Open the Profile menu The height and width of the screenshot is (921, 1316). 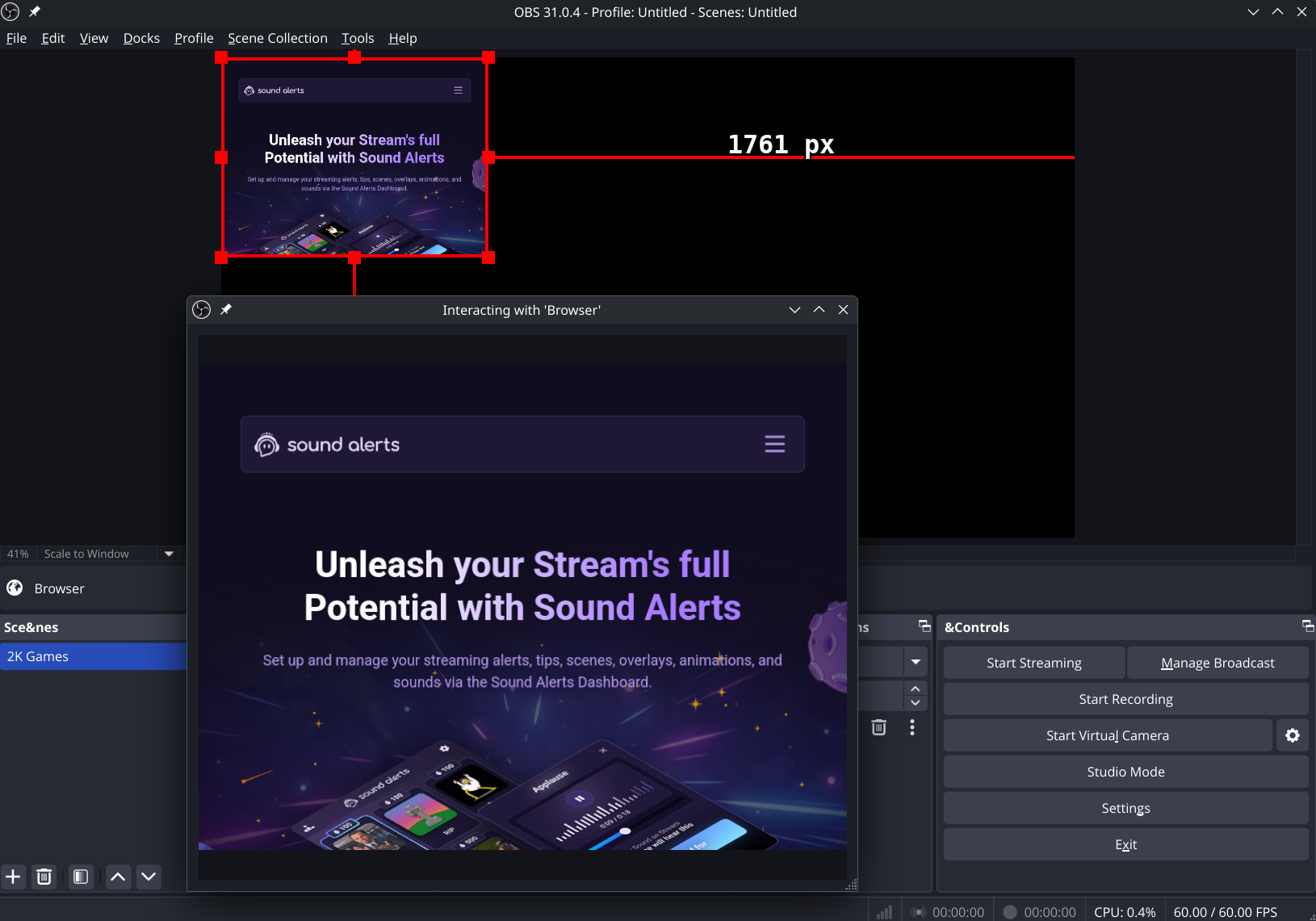point(194,38)
